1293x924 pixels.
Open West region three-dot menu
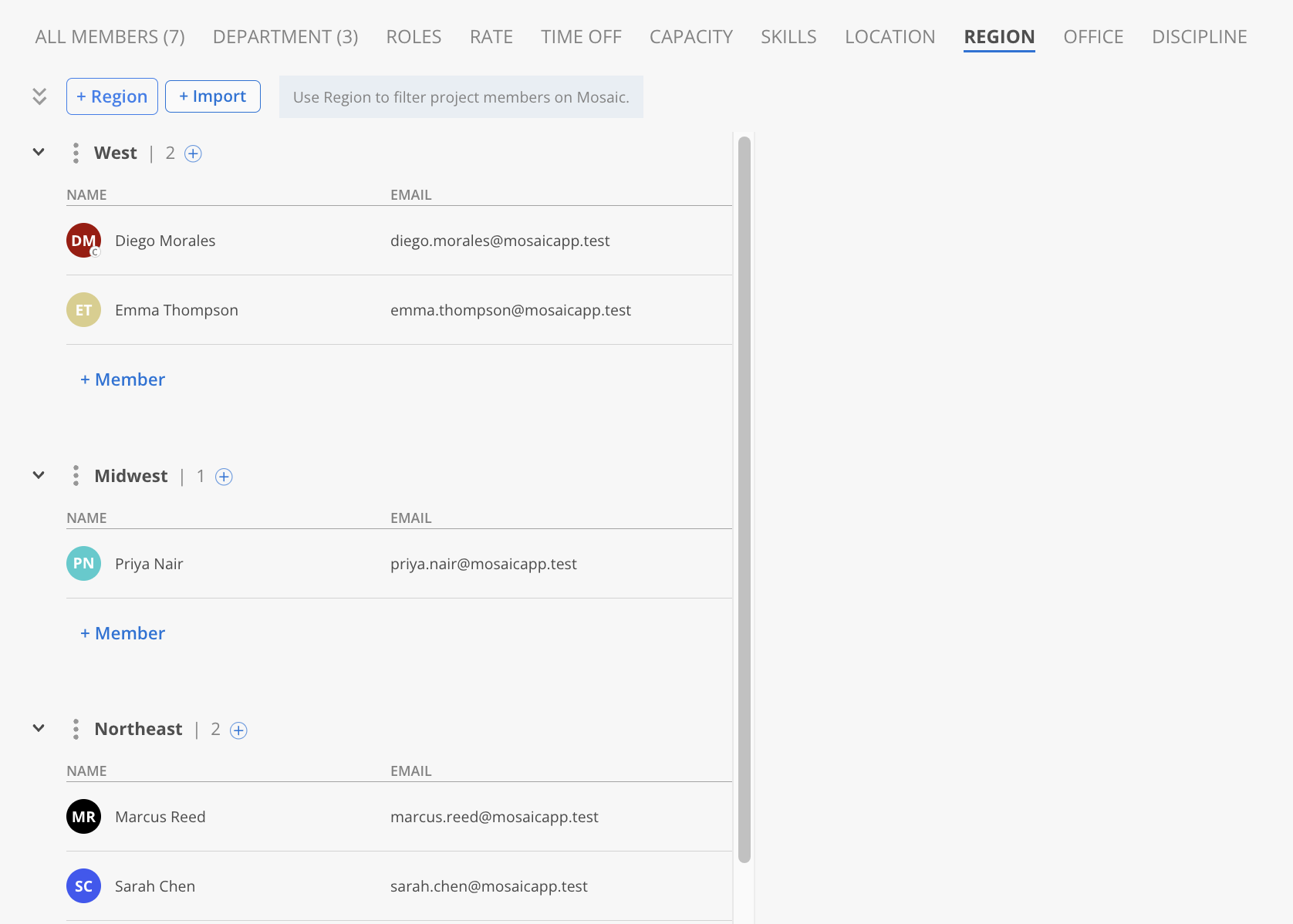[76, 153]
